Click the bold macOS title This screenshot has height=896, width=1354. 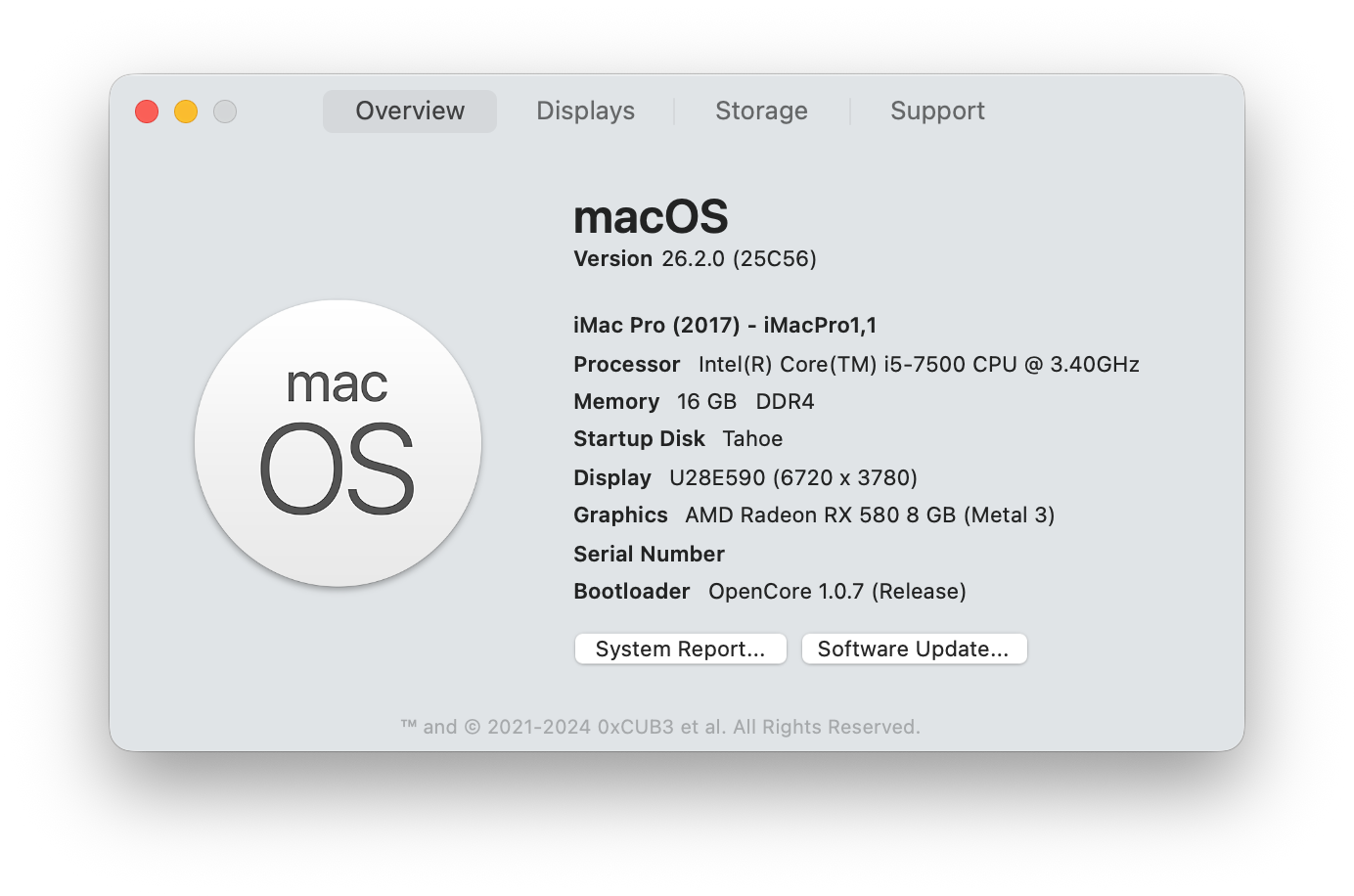(651, 216)
